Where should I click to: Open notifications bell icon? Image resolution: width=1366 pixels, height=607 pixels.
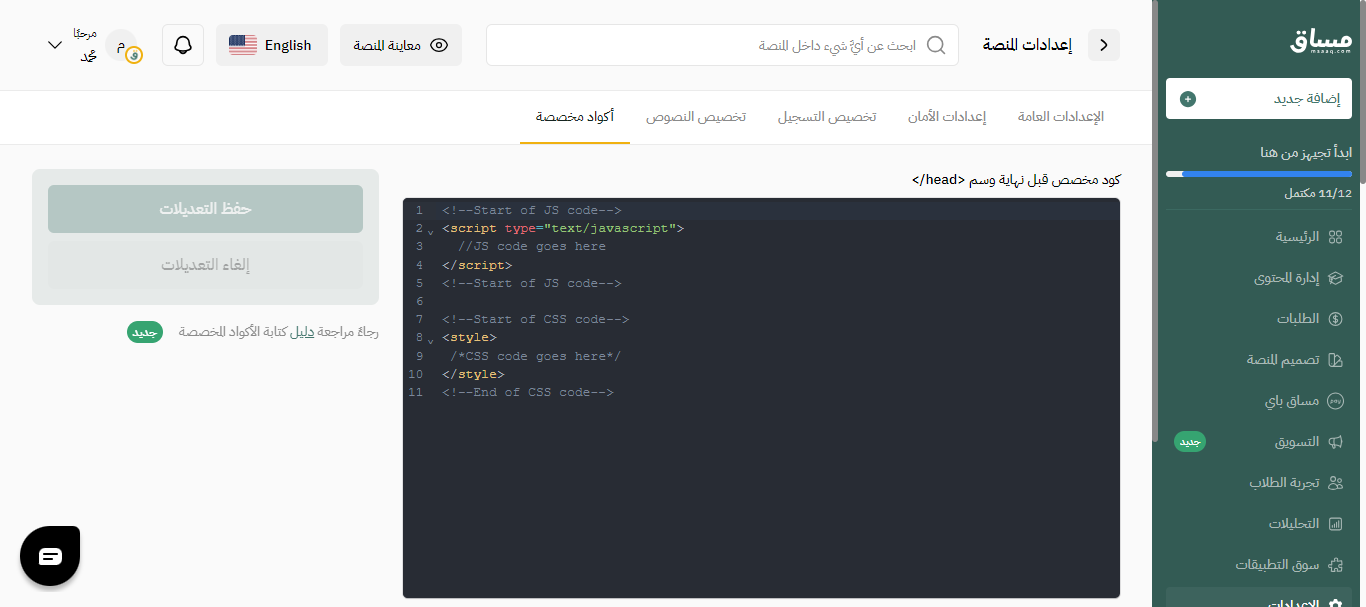pos(183,45)
